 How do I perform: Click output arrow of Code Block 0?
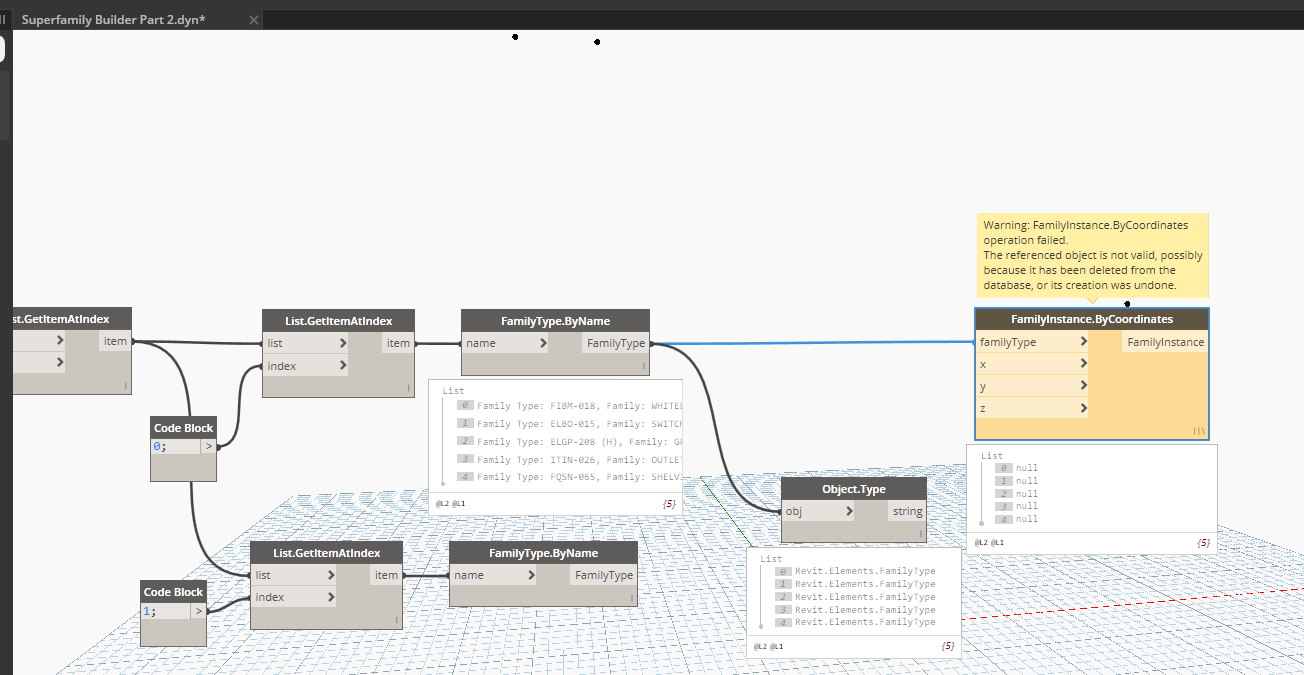coord(208,446)
